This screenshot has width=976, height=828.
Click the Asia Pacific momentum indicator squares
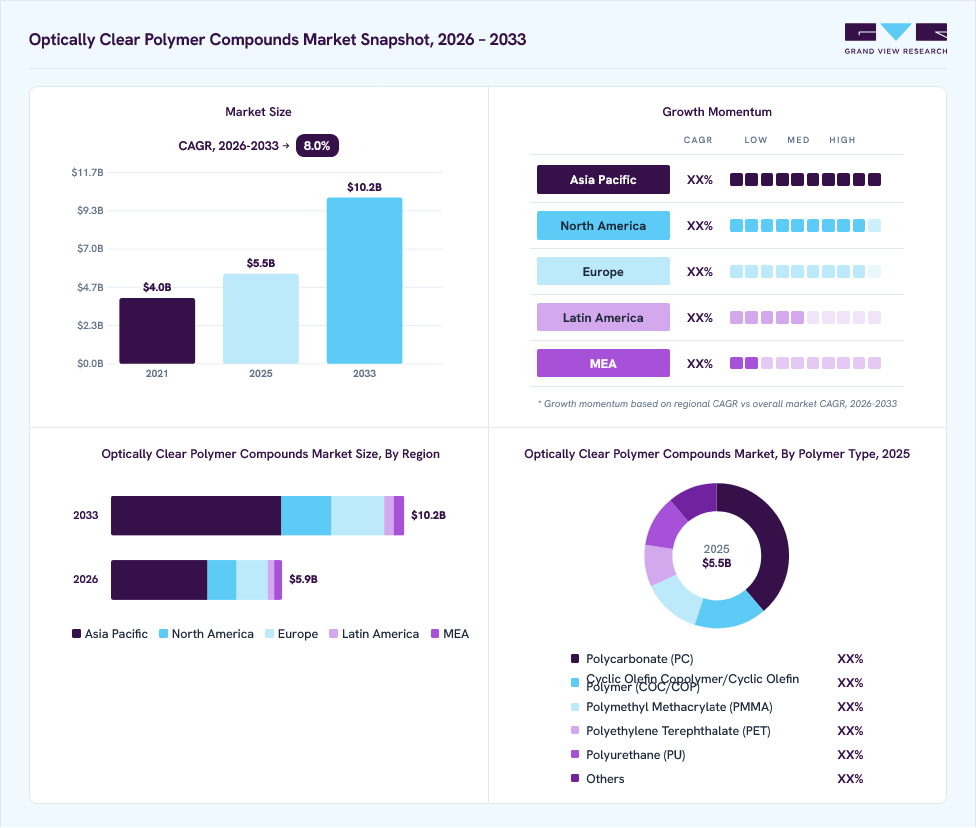[x=805, y=179]
